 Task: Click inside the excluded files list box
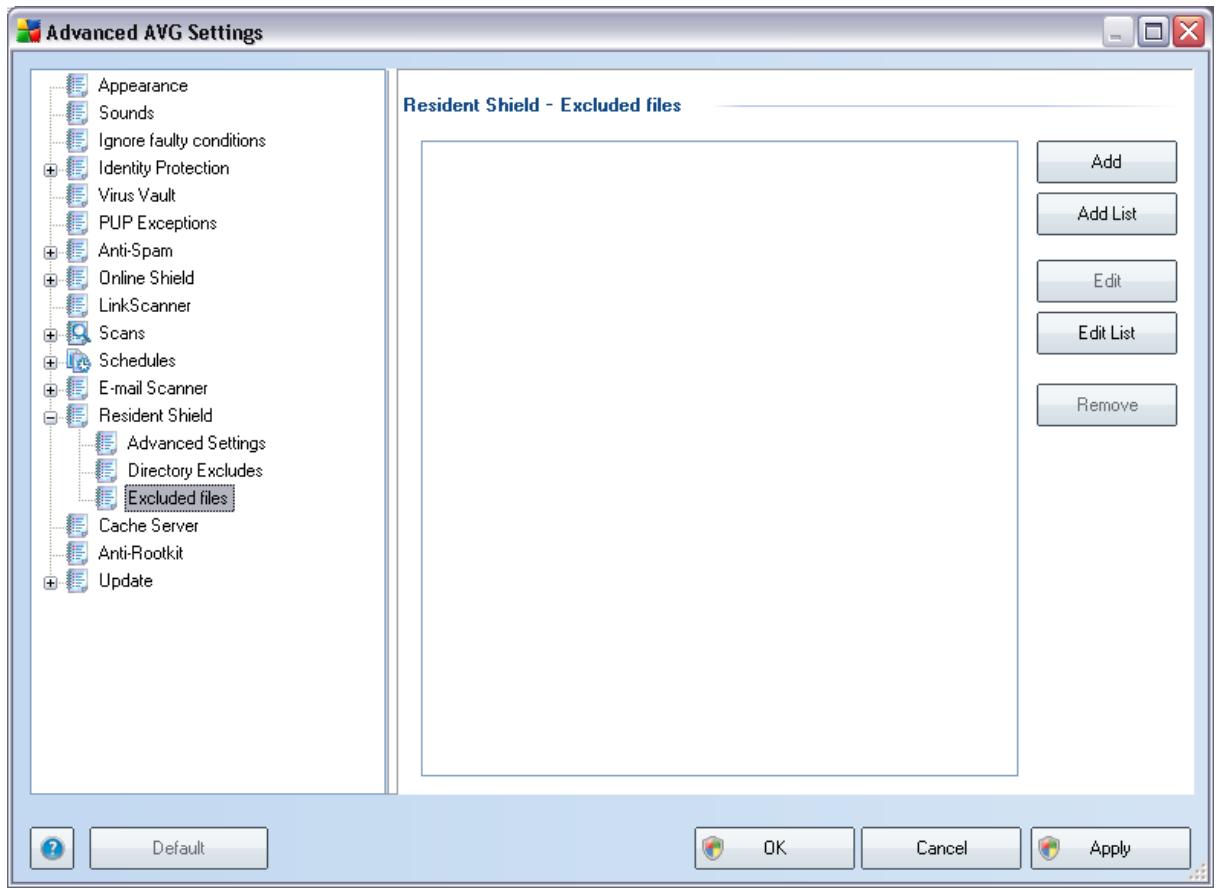coord(719,458)
